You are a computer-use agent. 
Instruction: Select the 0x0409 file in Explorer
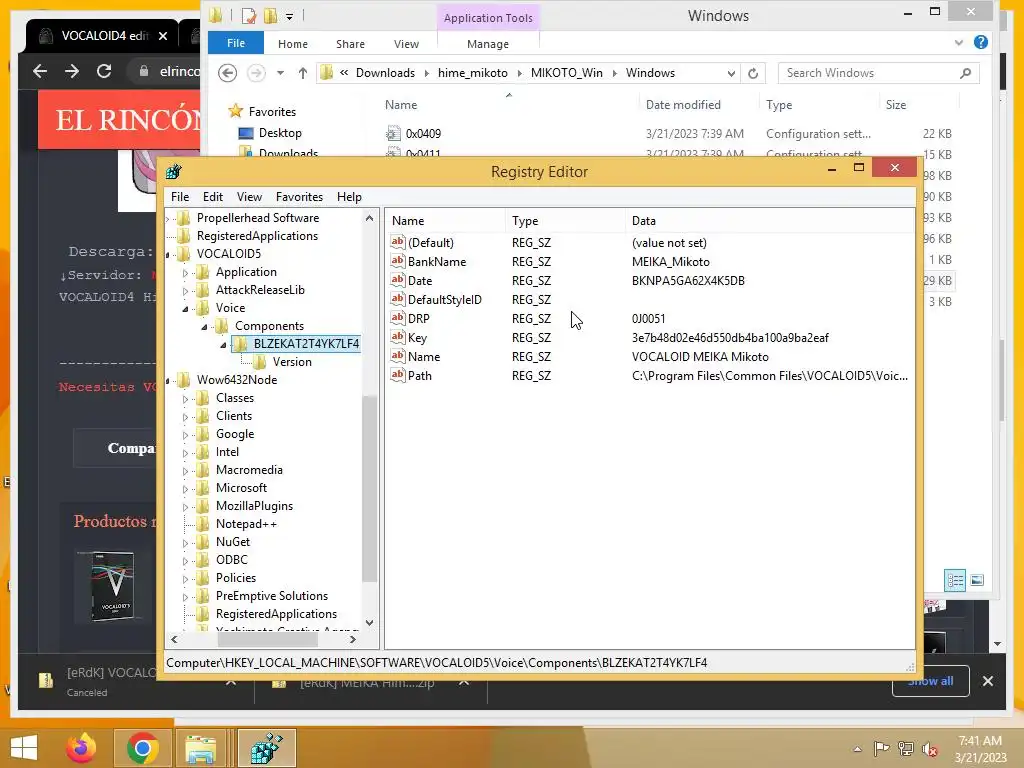click(x=423, y=134)
